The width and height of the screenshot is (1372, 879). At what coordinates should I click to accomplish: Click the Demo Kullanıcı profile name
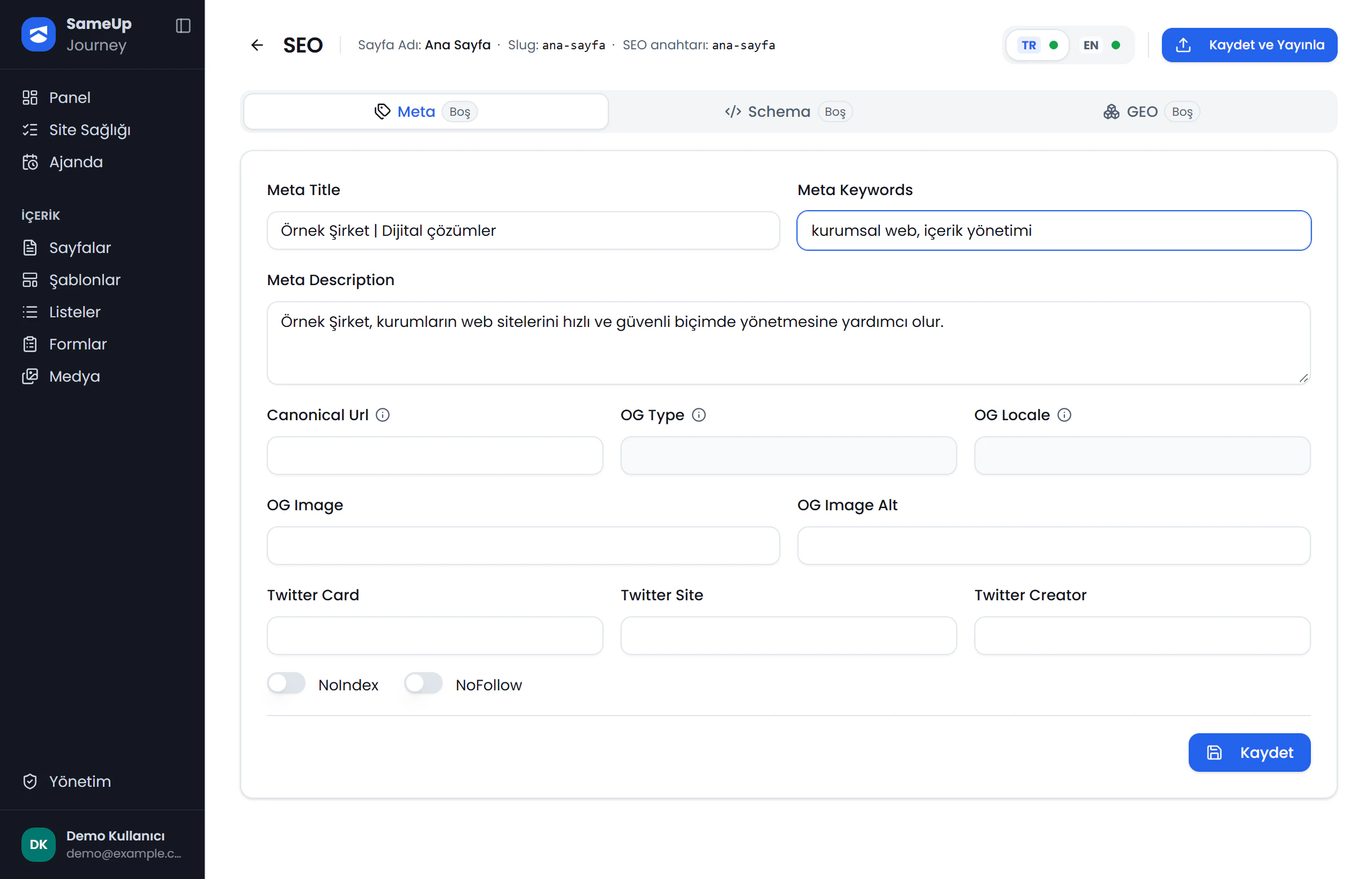coord(115,836)
